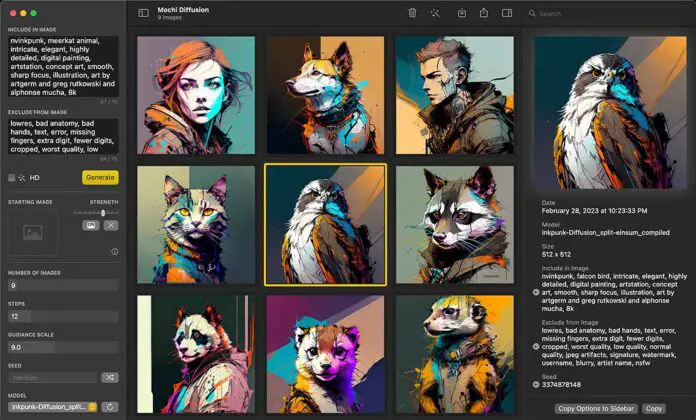Toggle the right info panel icon
Screen dimensions: 696x420
(x=507, y=13)
